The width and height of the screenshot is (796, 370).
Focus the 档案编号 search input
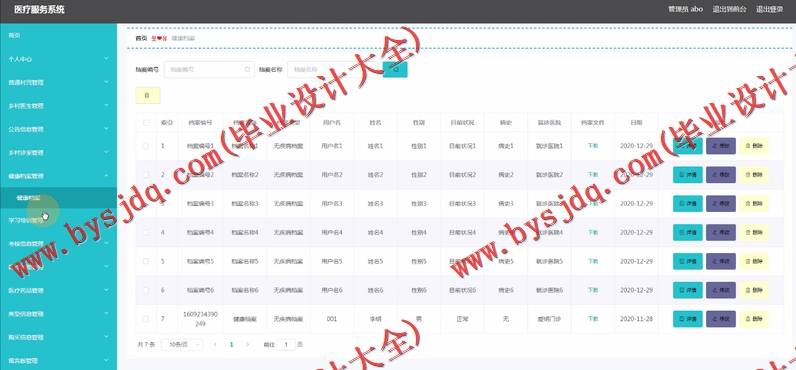[x=209, y=70]
